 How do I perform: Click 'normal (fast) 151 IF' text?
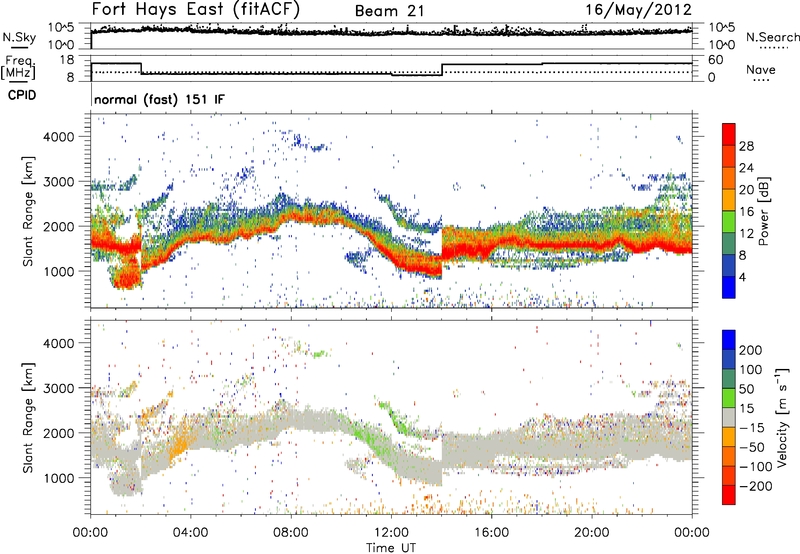point(159,99)
